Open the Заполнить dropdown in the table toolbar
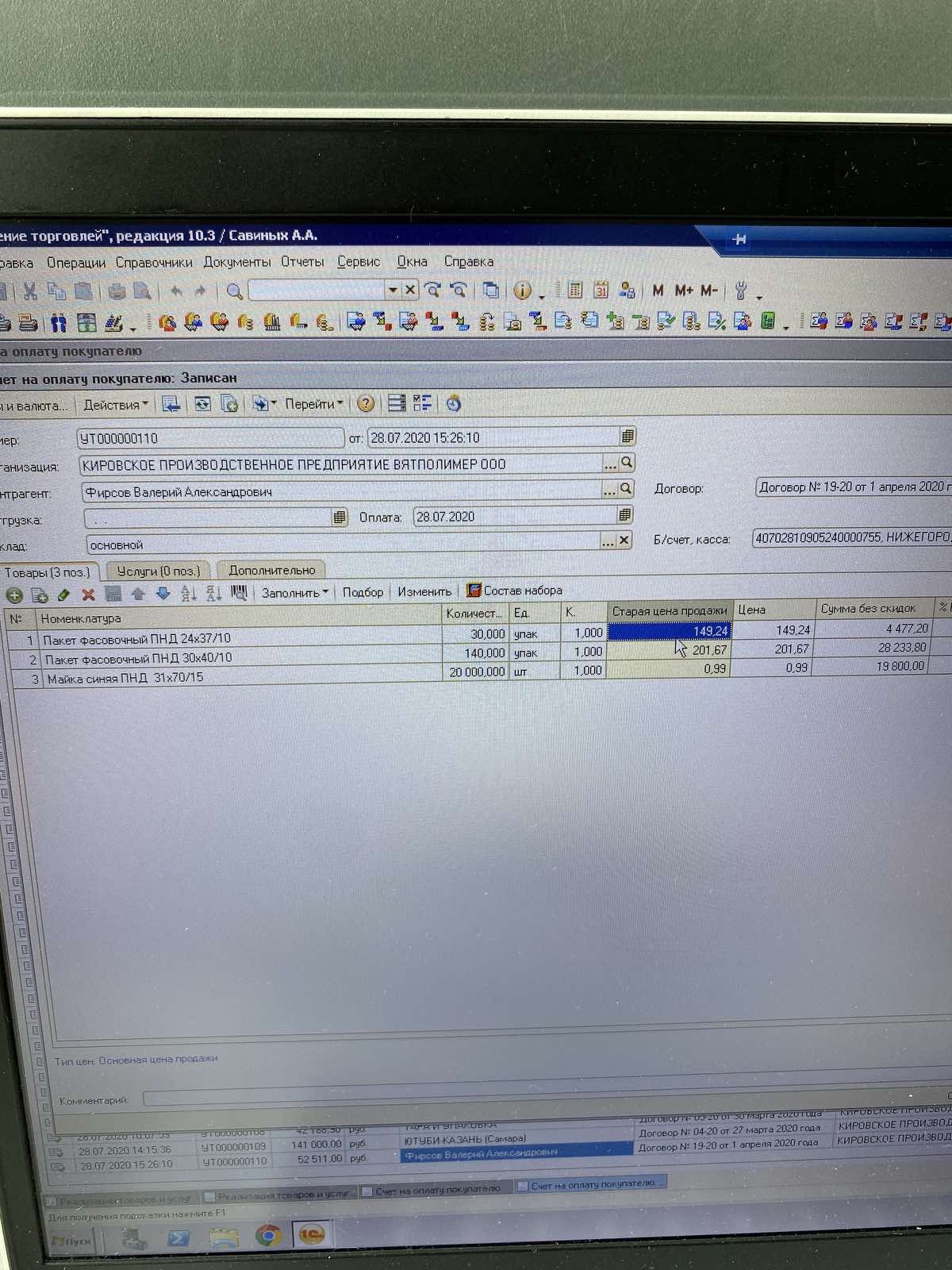 pyautogui.click(x=294, y=592)
